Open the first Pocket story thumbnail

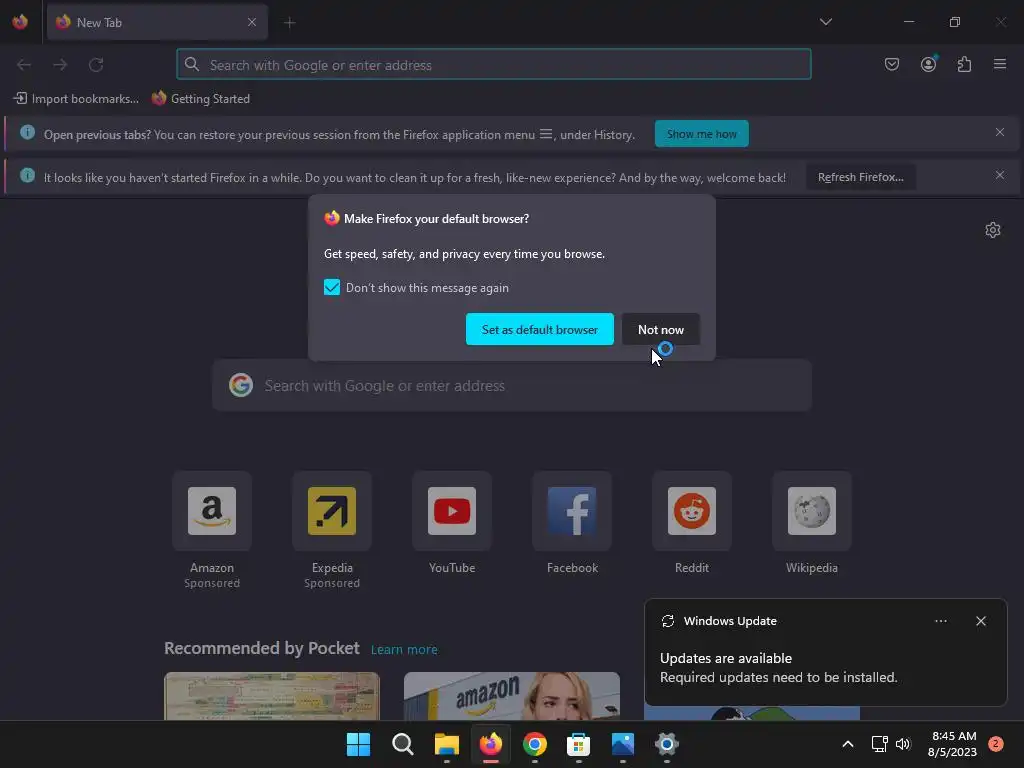coord(272,696)
